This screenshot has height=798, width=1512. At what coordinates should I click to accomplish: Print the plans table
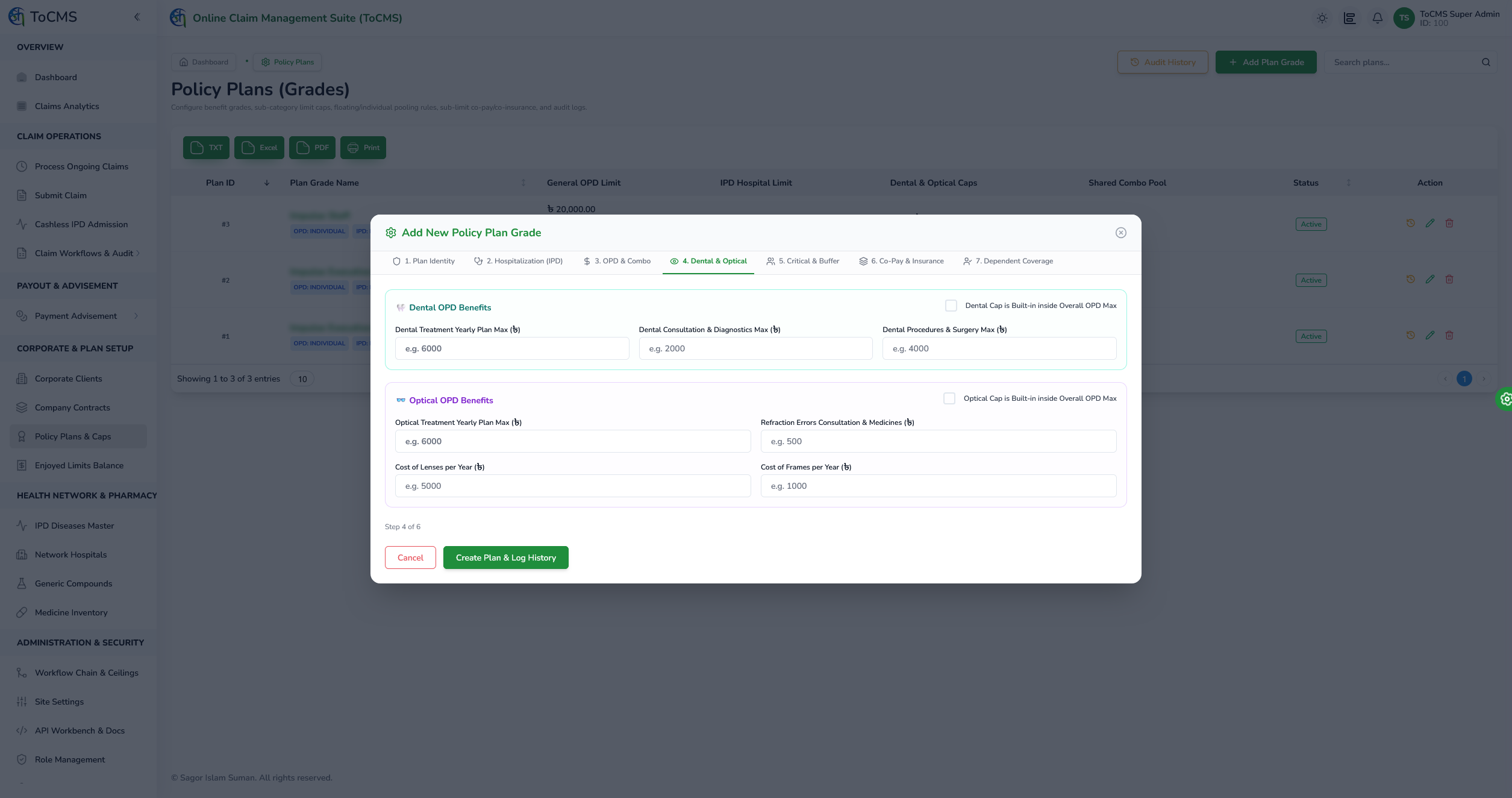[363, 148]
